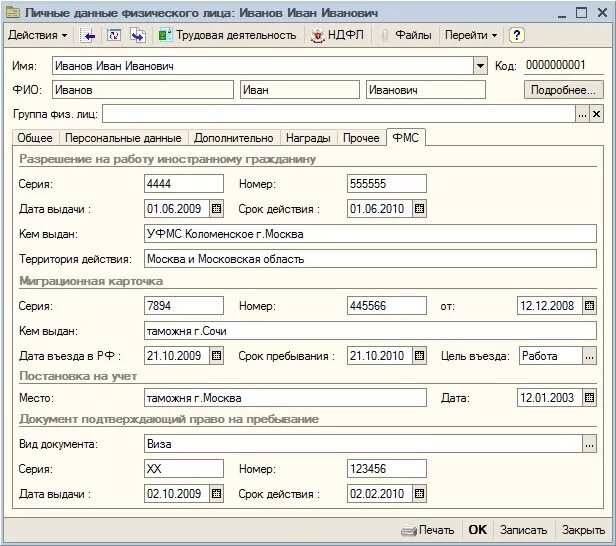Image resolution: width=616 pixels, height=546 pixels.
Task: Click the surname field Иванов
Action: click(143, 90)
